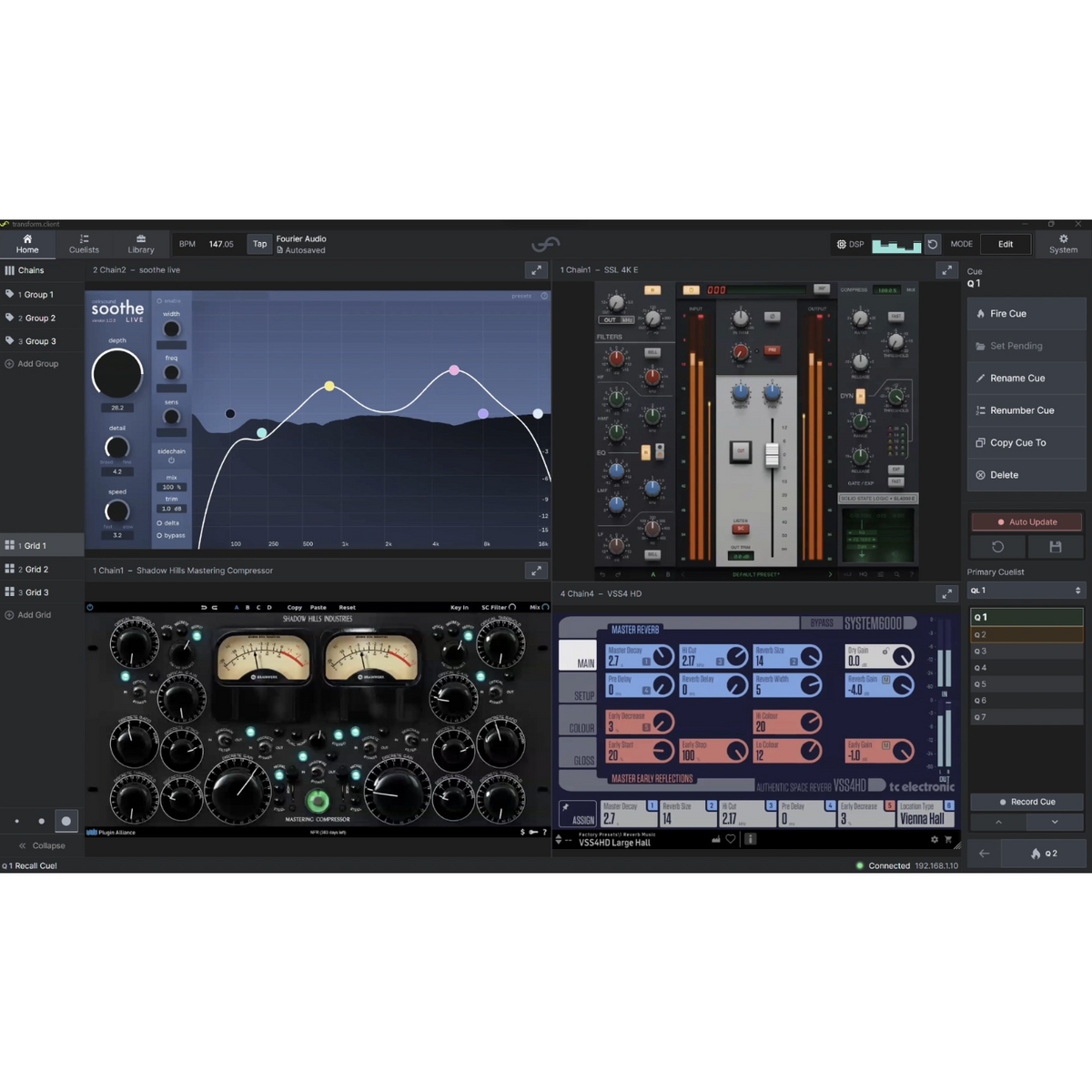Fire next cue Q 2 flame button
This screenshot has height=1092, width=1092.
point(1044,854)
